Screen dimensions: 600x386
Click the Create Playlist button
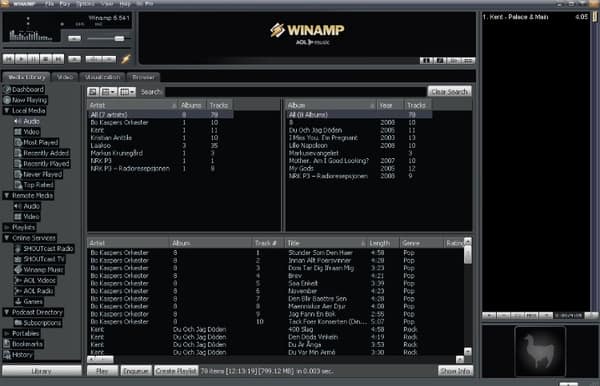176,371
